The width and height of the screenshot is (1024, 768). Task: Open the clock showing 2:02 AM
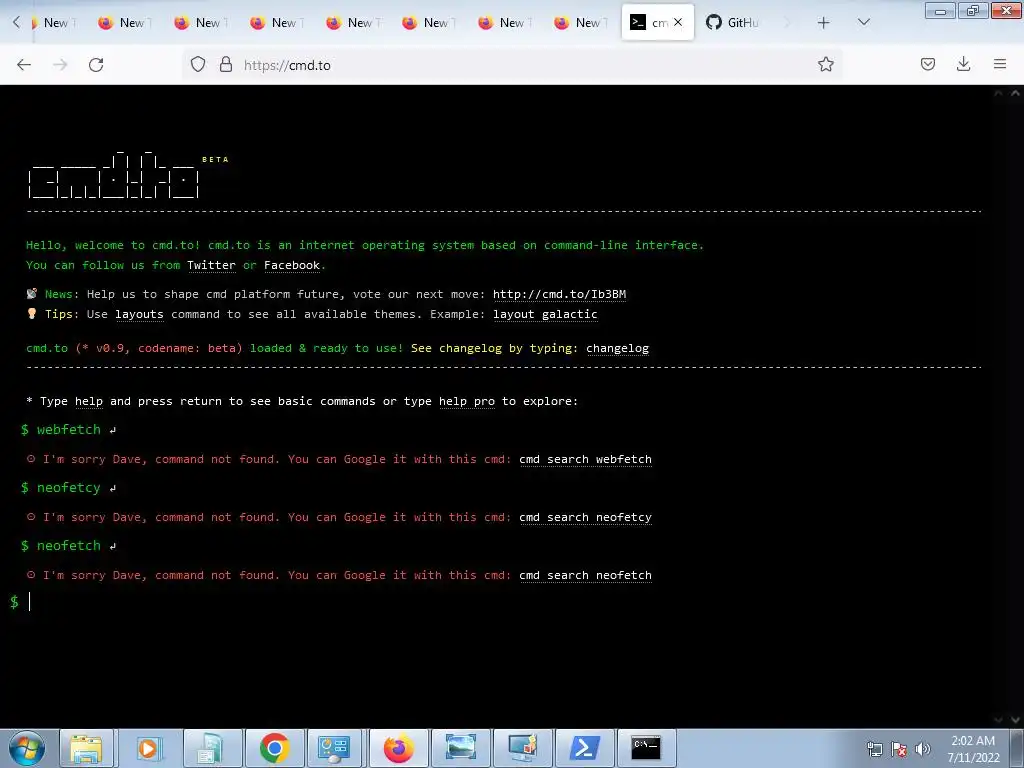point(973,748)
